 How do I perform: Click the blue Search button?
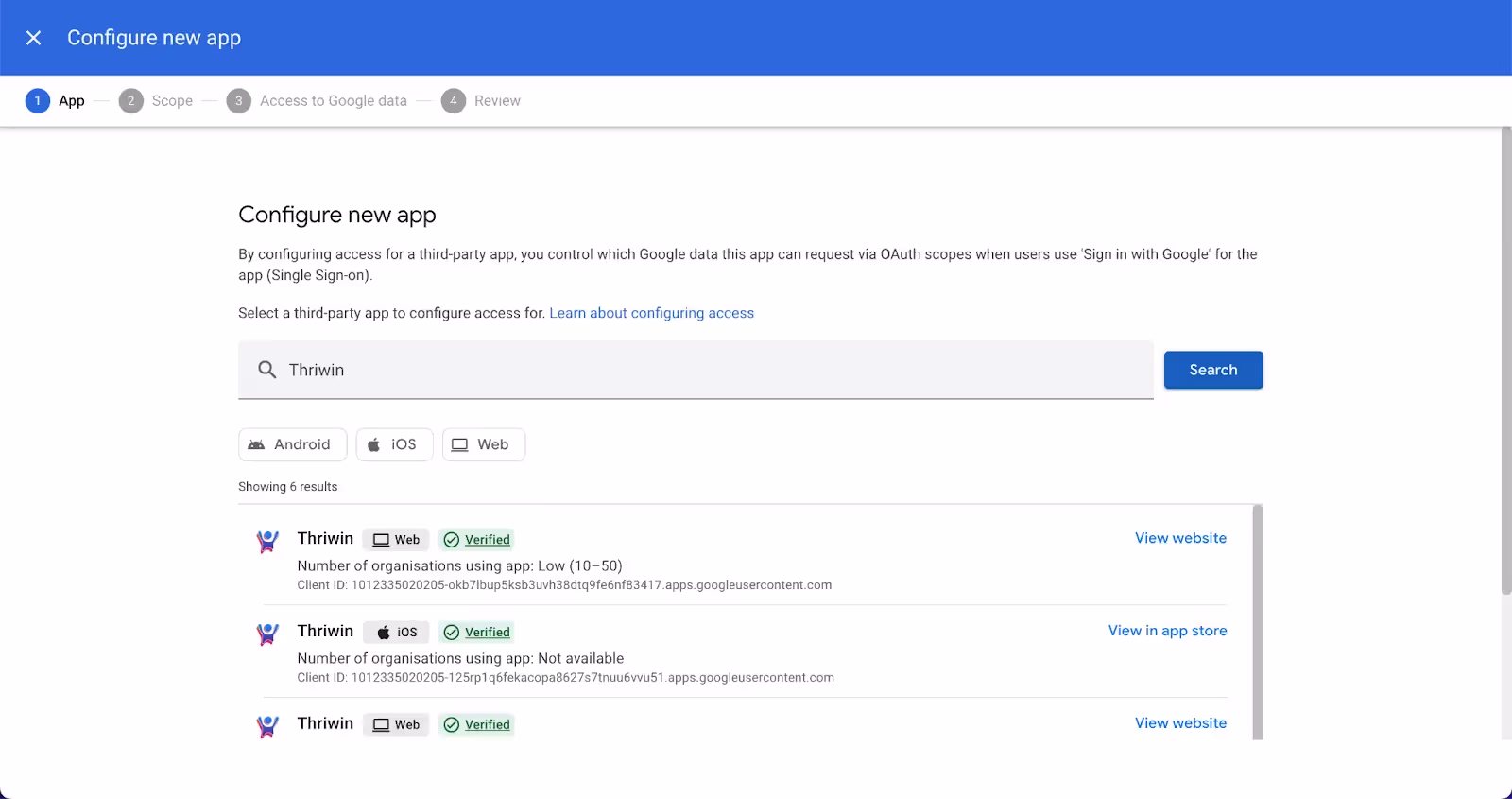click(x=1213, y=370)
